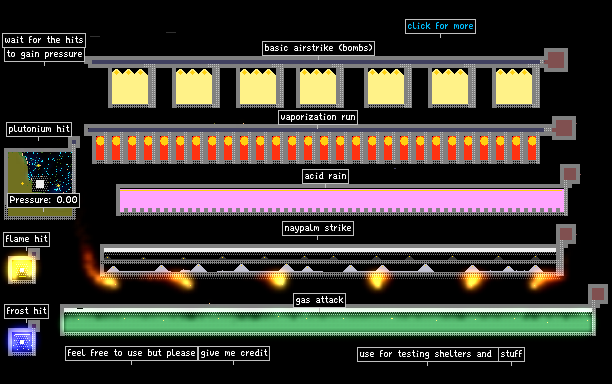
Task: Click the plutonium hit chamber
Action: point(40,183)
